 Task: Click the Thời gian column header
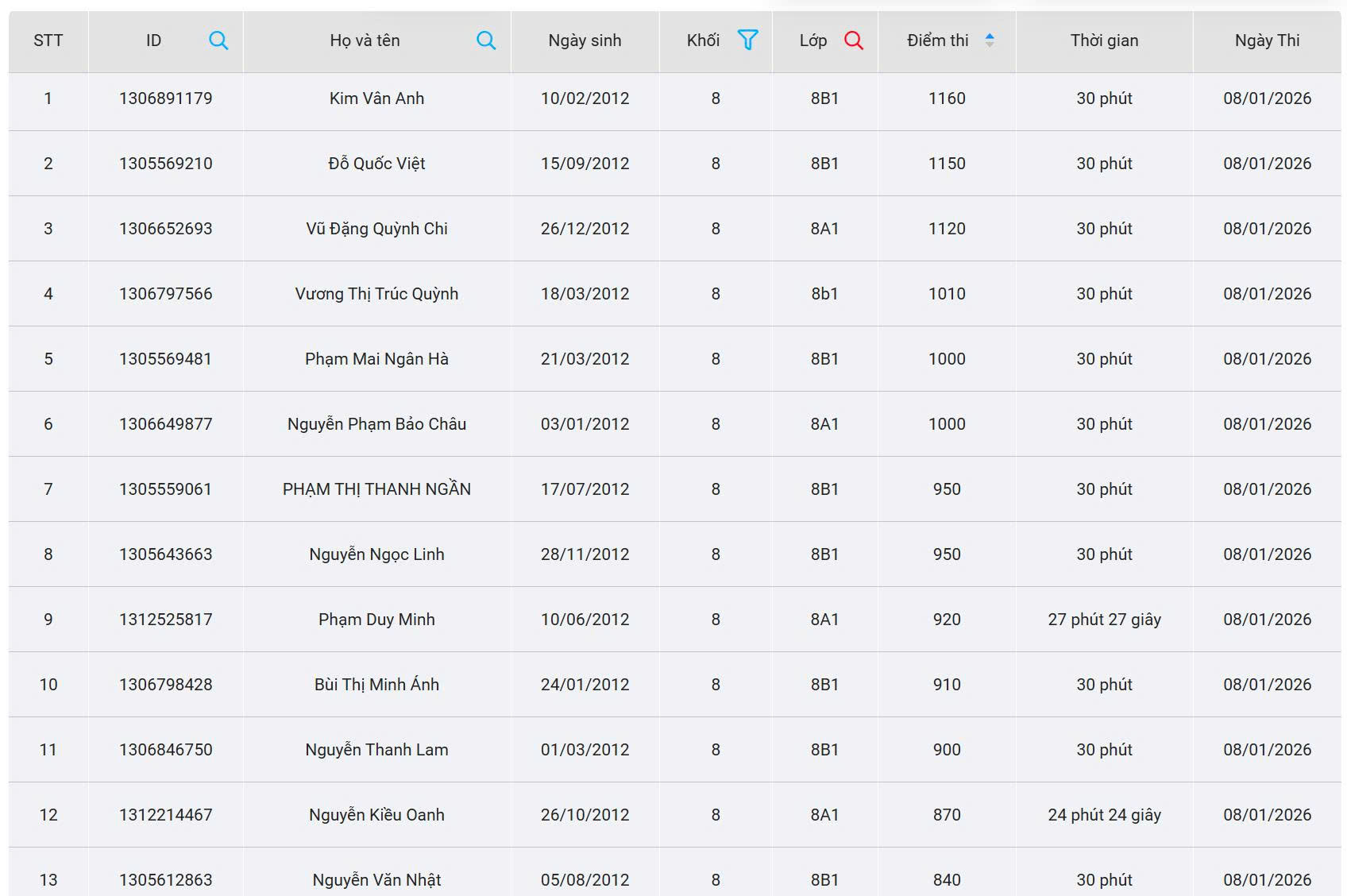pos(1104,41)
